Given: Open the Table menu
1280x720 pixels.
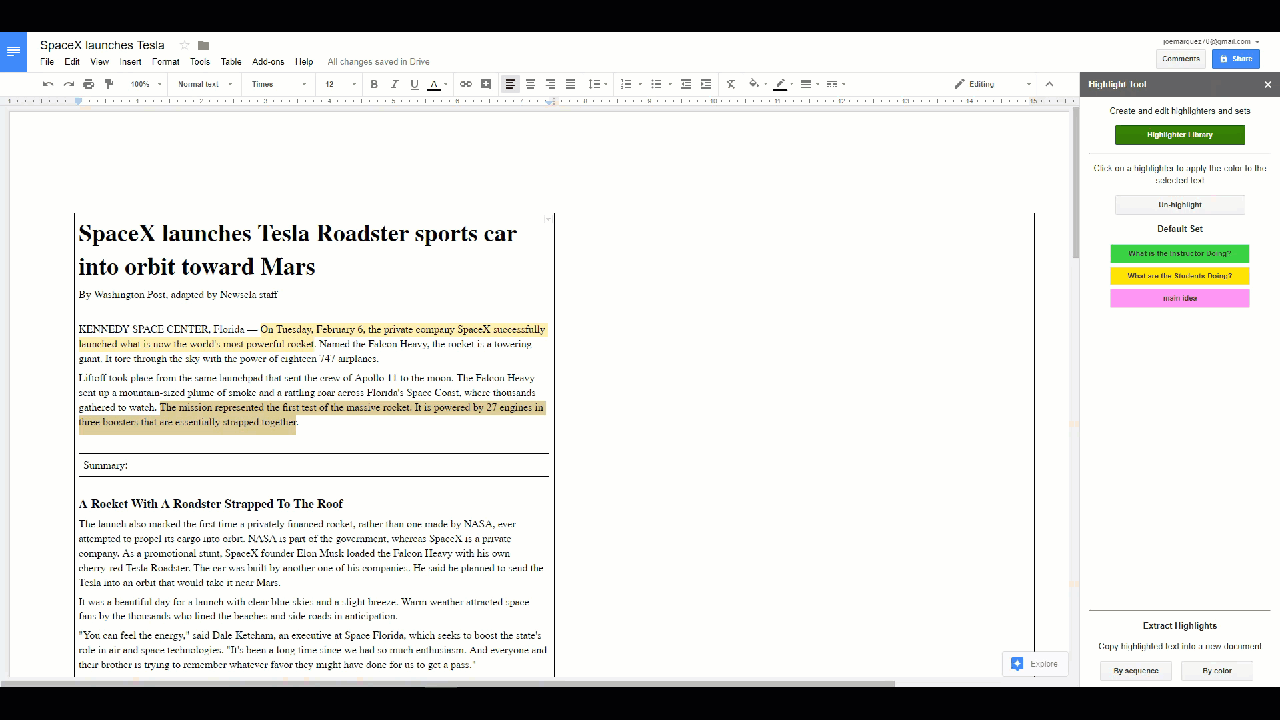Looking at the screenshot, I should click(x=231, y=62).
